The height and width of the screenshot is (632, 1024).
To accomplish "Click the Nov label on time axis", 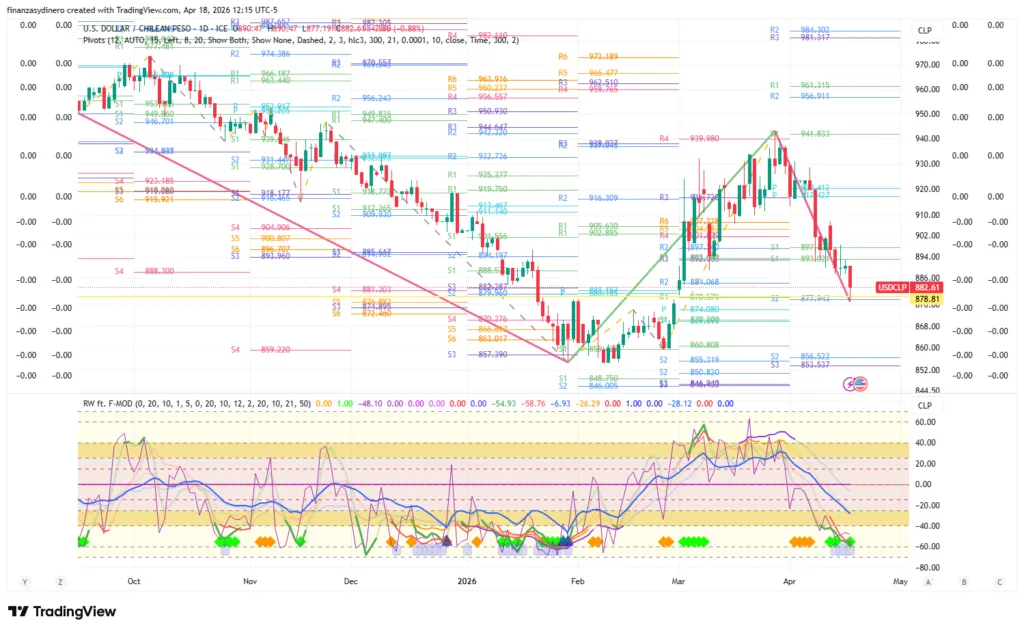I will (250, 580).
